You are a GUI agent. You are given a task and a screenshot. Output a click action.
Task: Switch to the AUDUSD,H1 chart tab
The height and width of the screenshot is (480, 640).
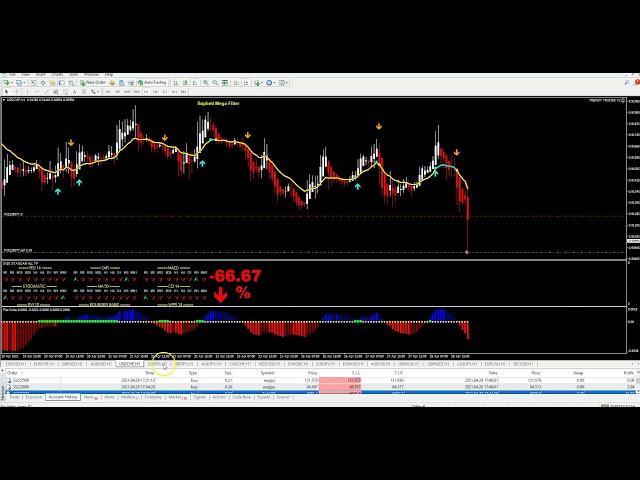point(100,364)
